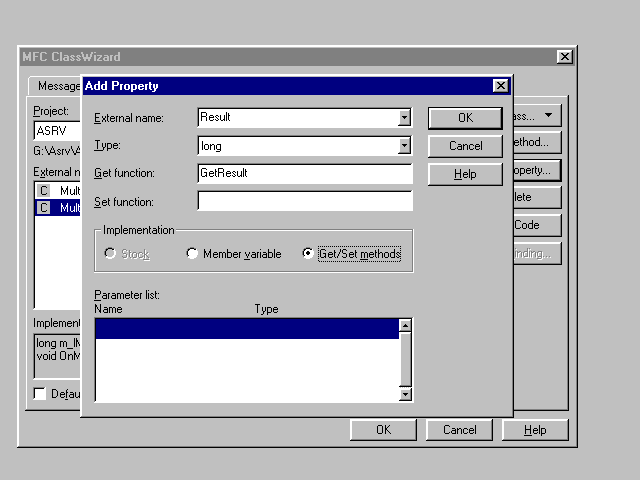640x480 pixels.
Task: Click the first class icon in list
Action: [43, 190]
